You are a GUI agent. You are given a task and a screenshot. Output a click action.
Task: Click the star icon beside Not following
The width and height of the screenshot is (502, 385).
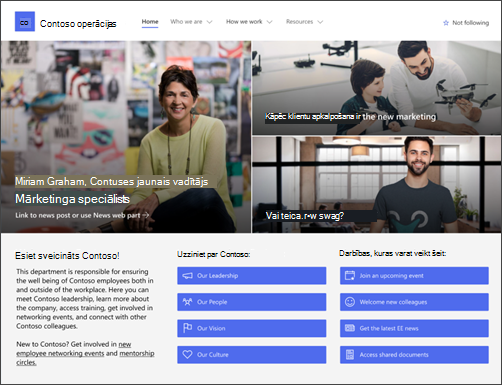coord(446,23)
